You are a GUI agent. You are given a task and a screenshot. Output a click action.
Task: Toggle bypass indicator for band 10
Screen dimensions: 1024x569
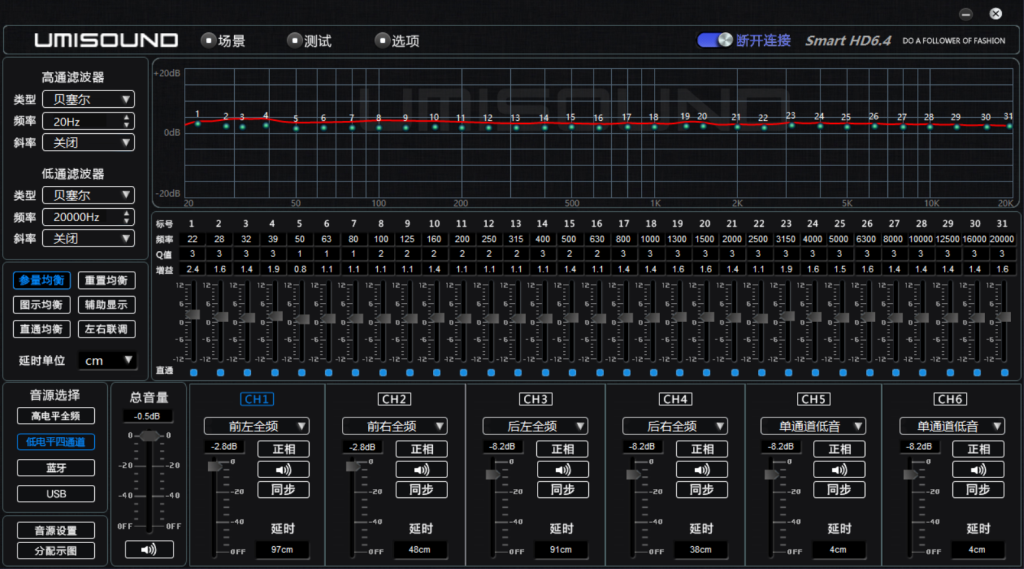point(436,372)
